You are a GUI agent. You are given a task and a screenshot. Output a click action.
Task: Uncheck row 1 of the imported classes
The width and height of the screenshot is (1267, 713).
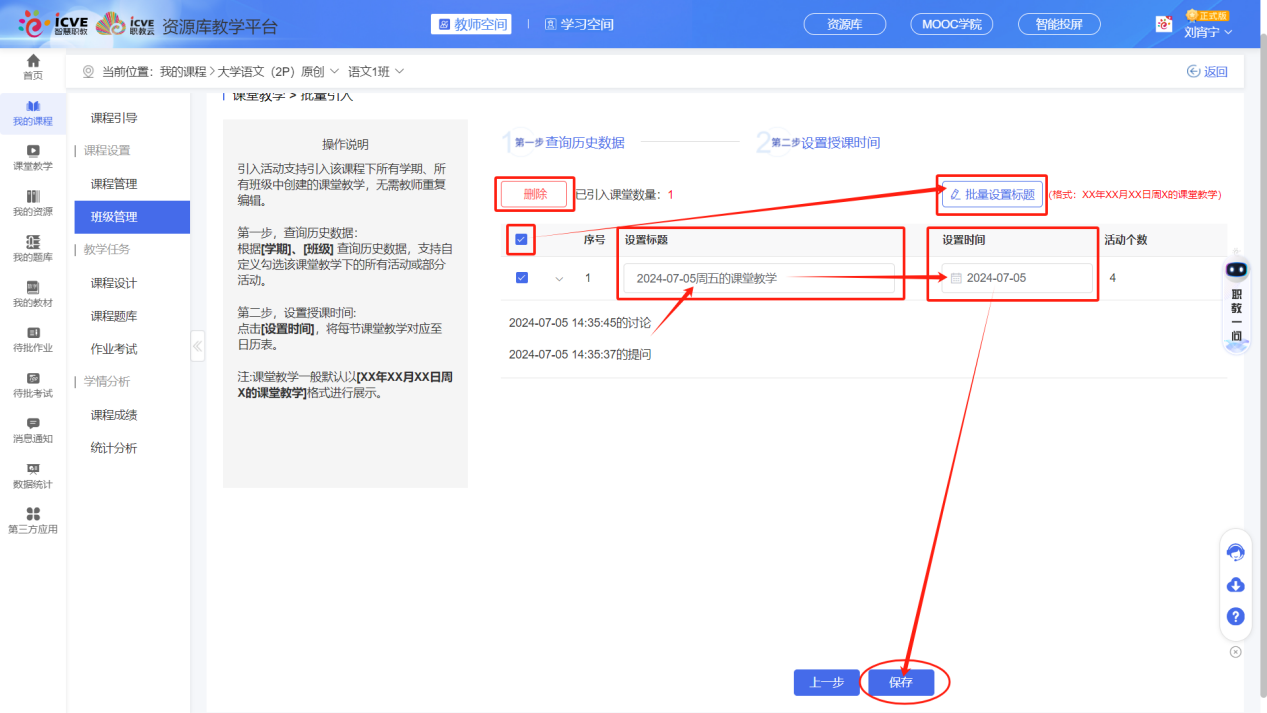pos(521,277)
